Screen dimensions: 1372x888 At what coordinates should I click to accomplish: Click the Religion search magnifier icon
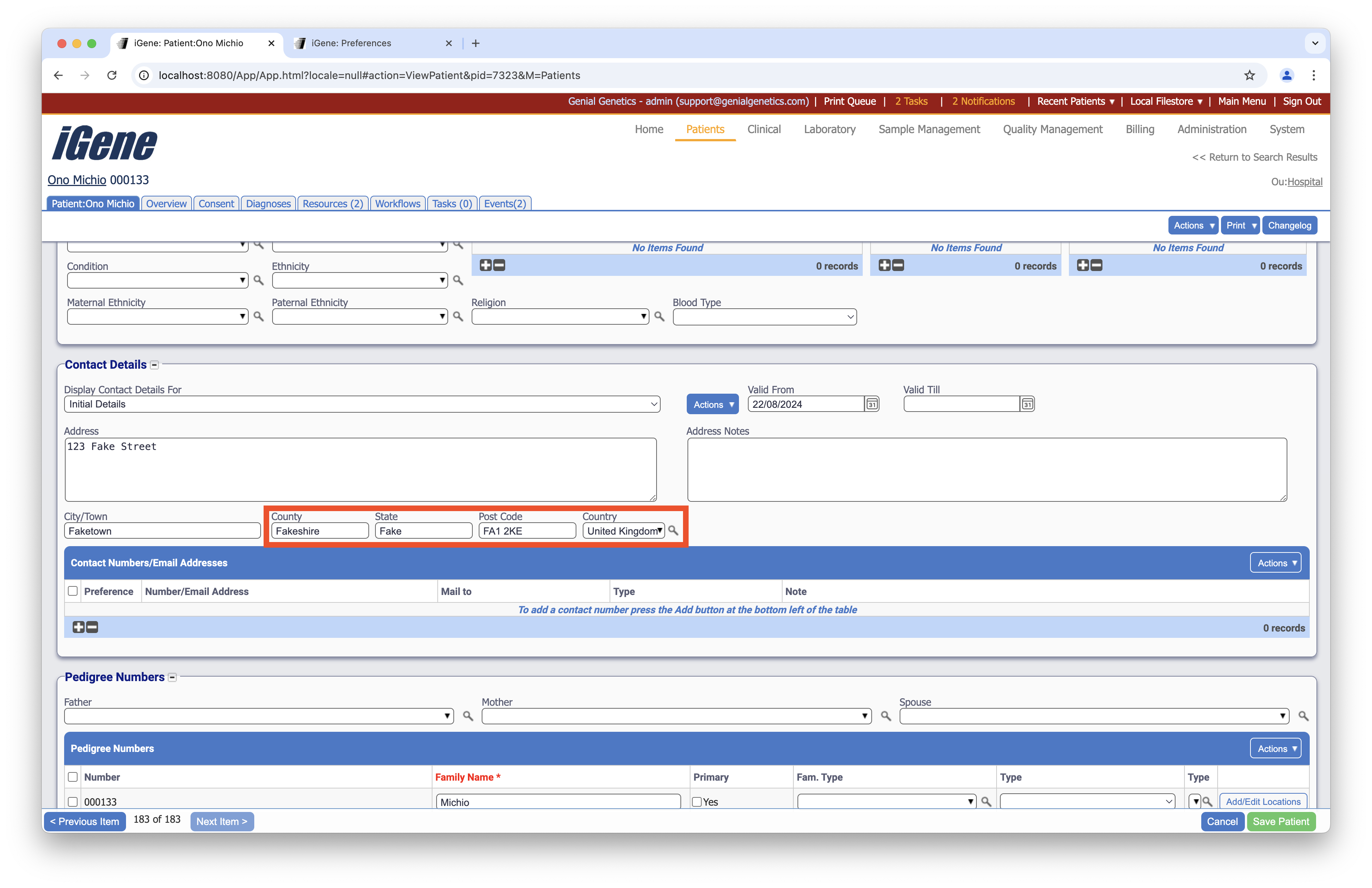659,317
